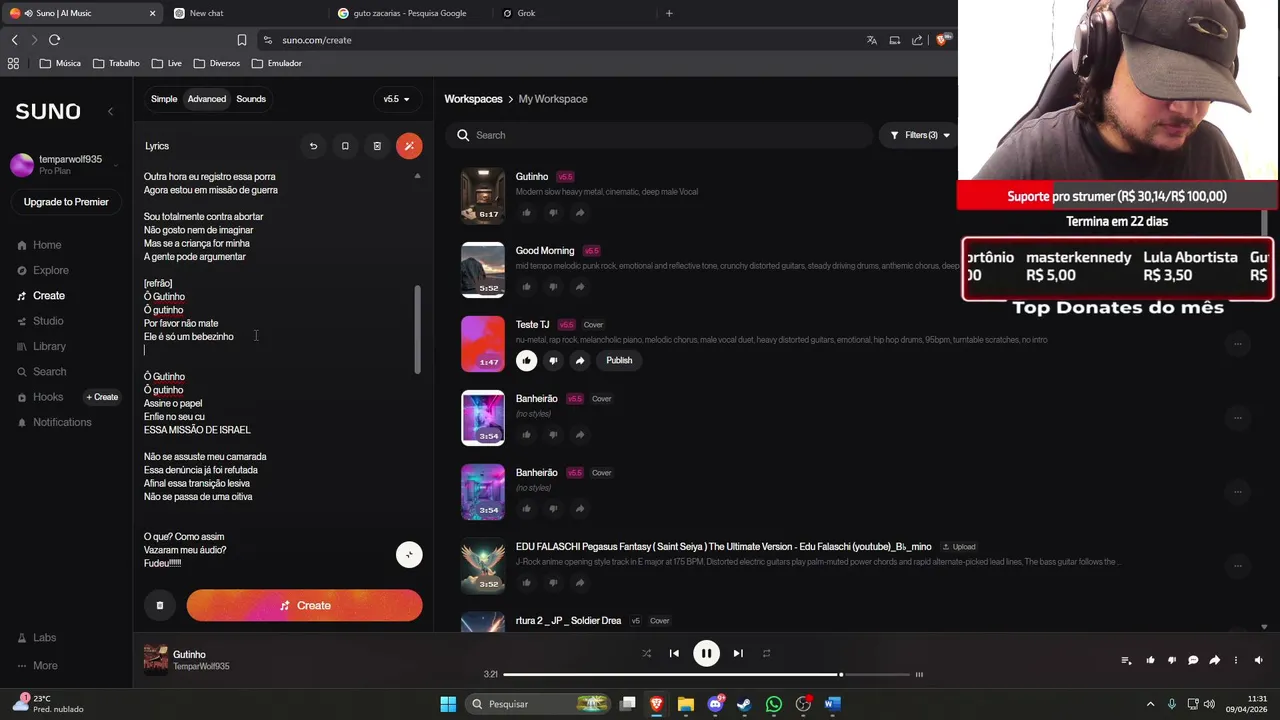Click the lyrics bookmark save icon
Viewport: 1280px width, 720px height.
(x=345, y=146)
